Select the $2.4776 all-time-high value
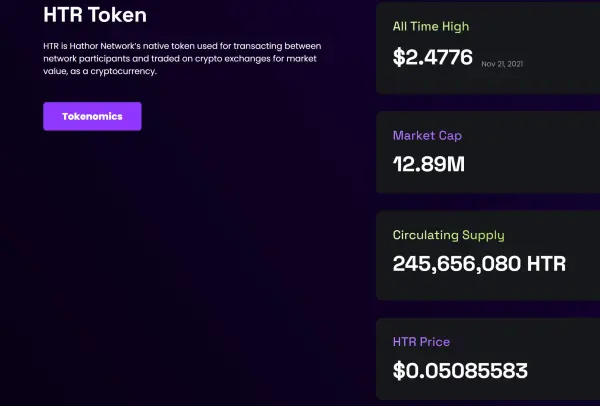600x406 pixels. pos(432,57)
